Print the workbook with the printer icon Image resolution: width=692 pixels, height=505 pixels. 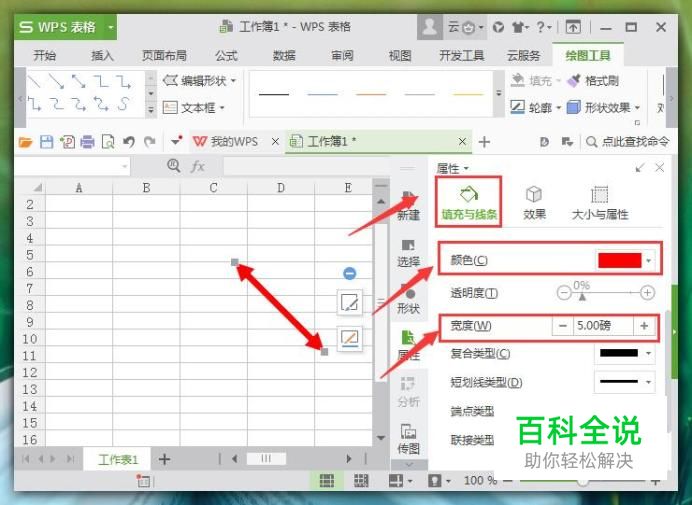click(87, 142)
